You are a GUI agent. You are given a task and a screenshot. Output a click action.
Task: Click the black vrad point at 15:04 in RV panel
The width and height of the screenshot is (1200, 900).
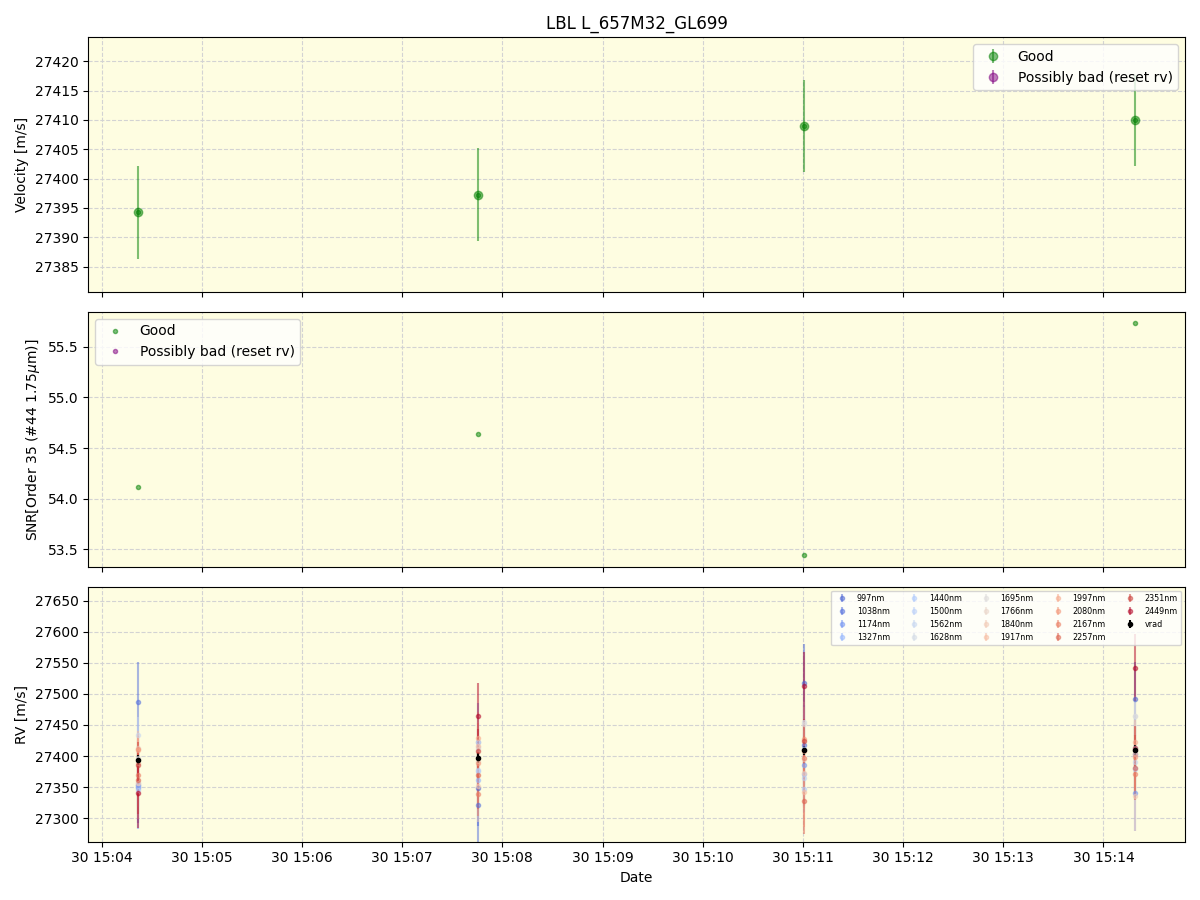(x=138, y=760)
